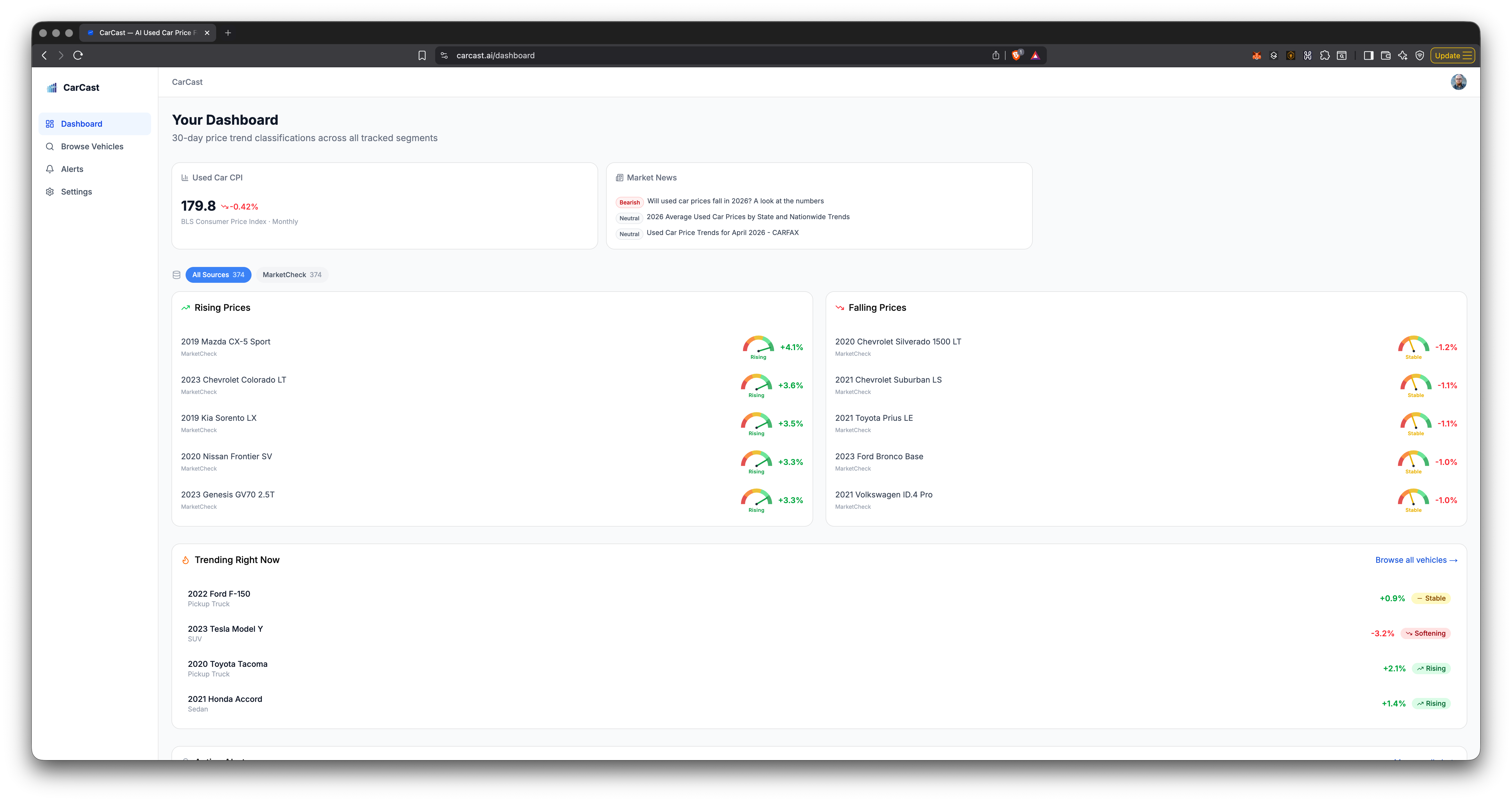Click the Rising badge on Toyota Tacoma
Image resolution: width=1512 pixels, height=802 pixels.
(1431, 669)
